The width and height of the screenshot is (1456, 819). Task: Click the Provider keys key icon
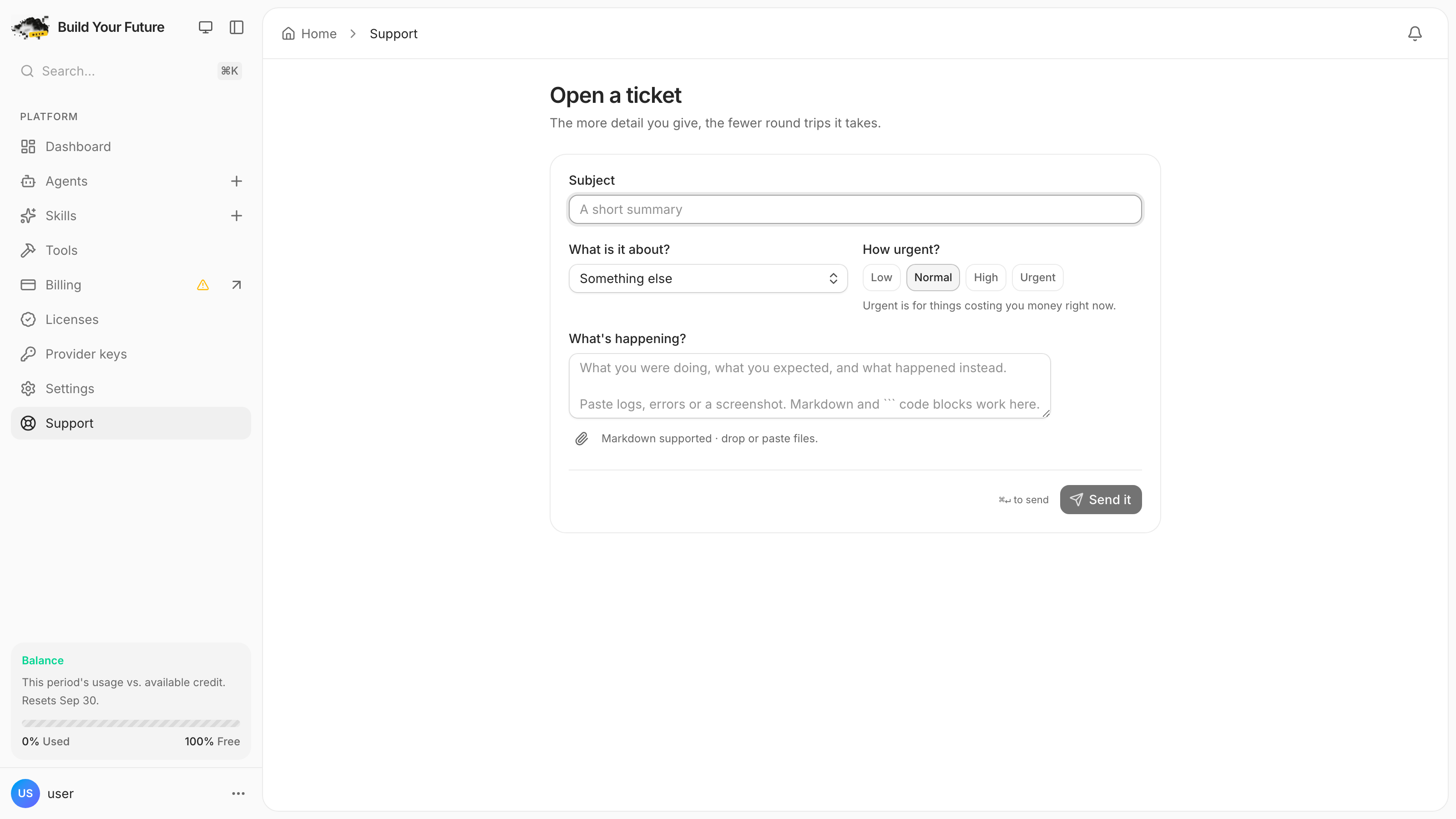(28, 354)
